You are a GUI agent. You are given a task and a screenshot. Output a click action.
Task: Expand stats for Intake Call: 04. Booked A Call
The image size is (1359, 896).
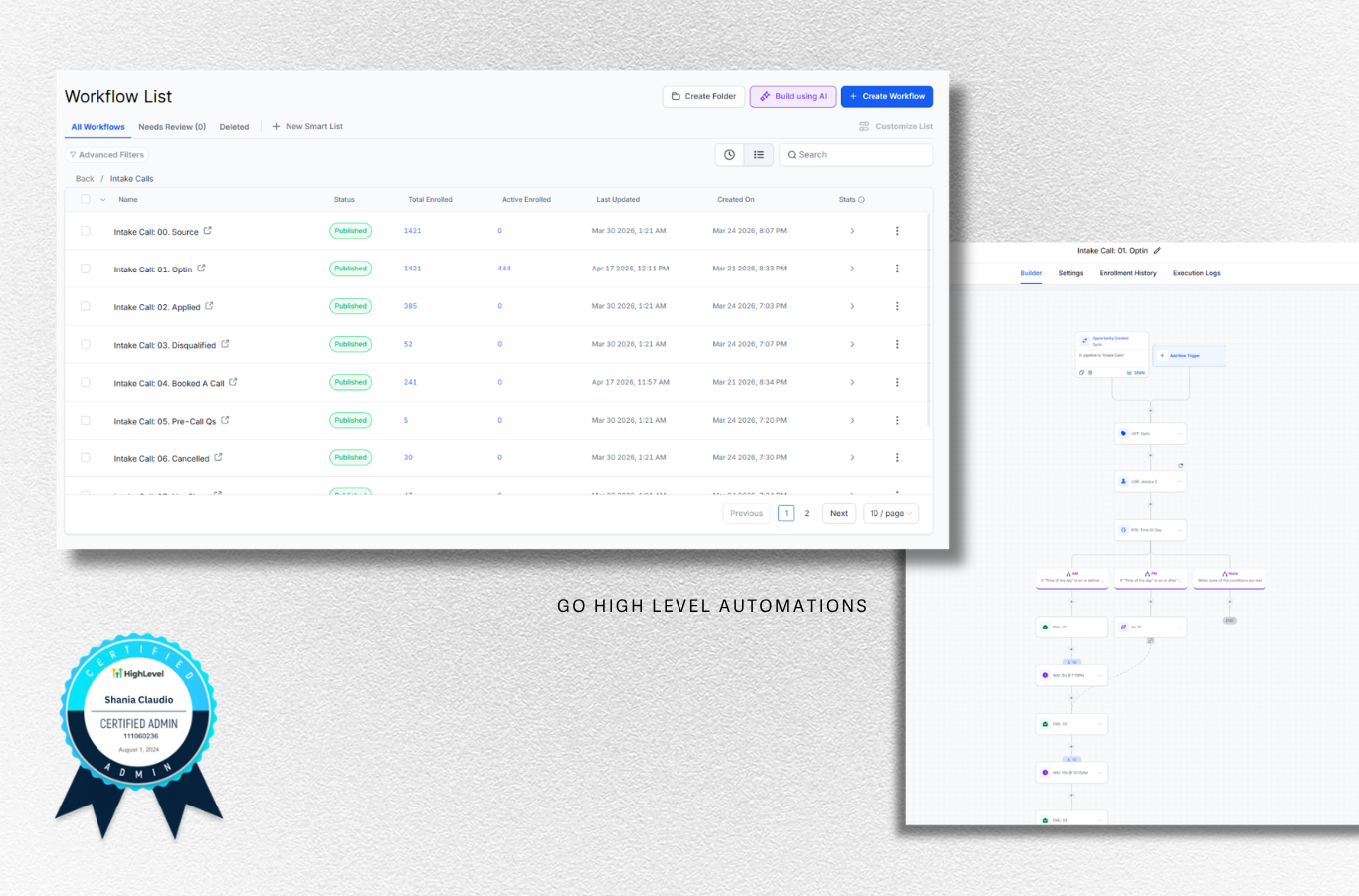pos(852,382)
